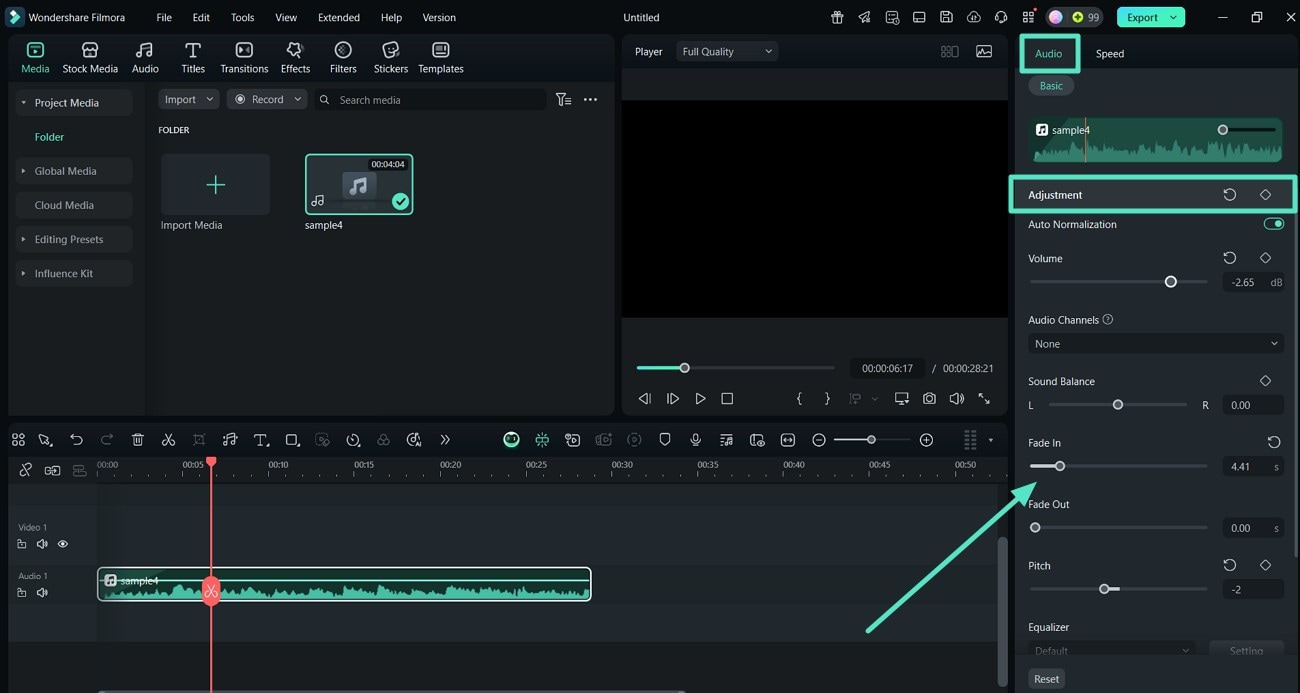Click the Search media field
Screen dimensions: 1300x693
coord(431,100)
